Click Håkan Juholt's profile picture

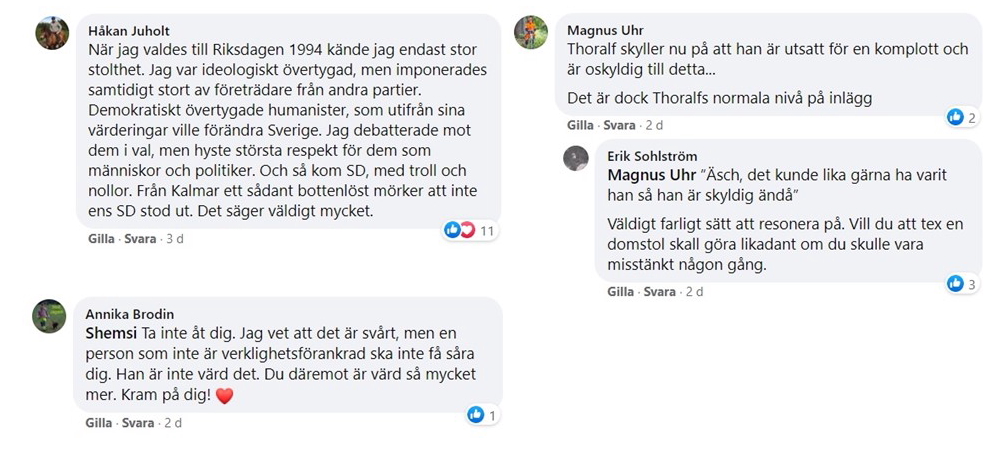[x=52, y=33]
